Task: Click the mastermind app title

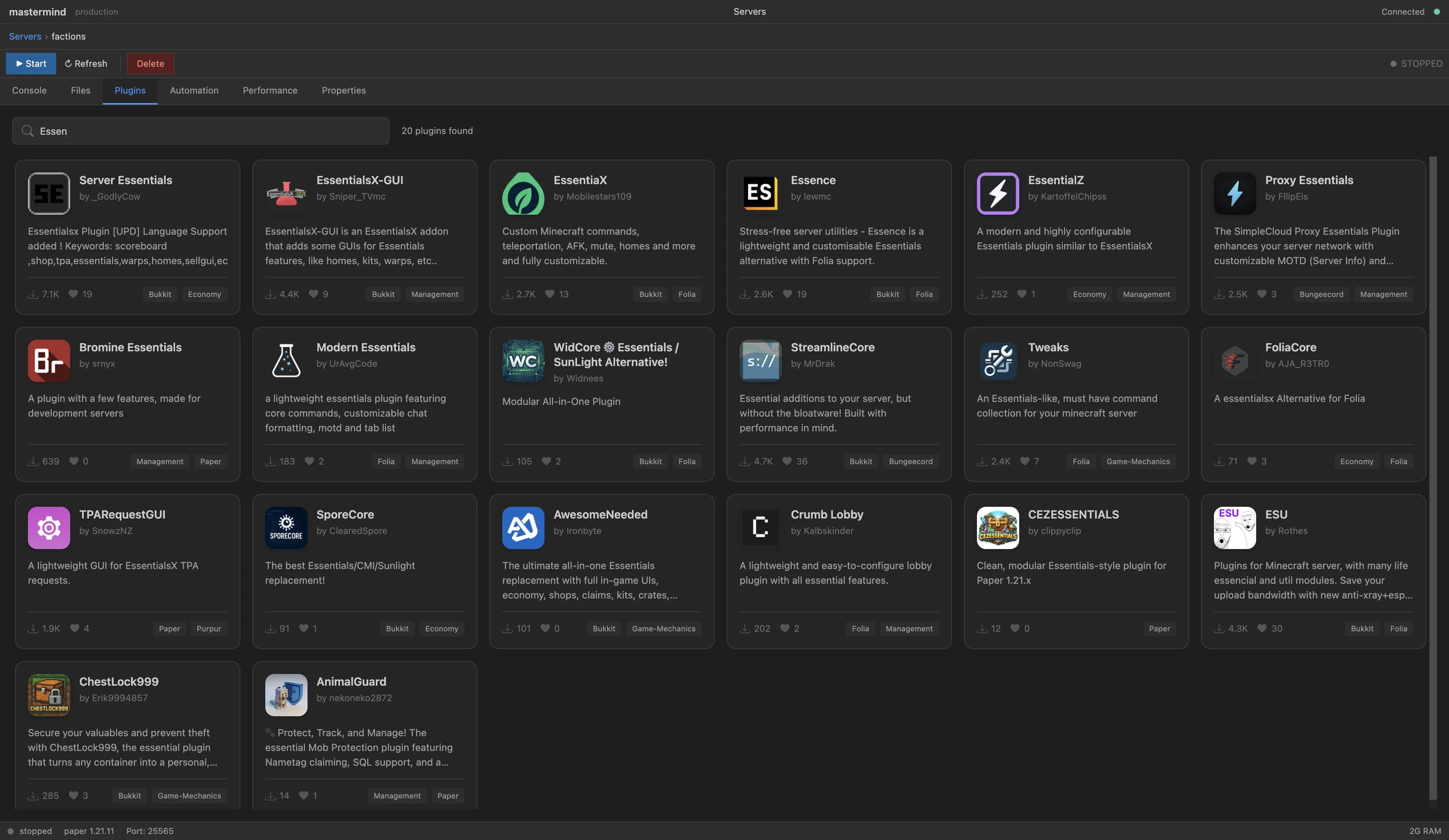Action: coord(37,11)
